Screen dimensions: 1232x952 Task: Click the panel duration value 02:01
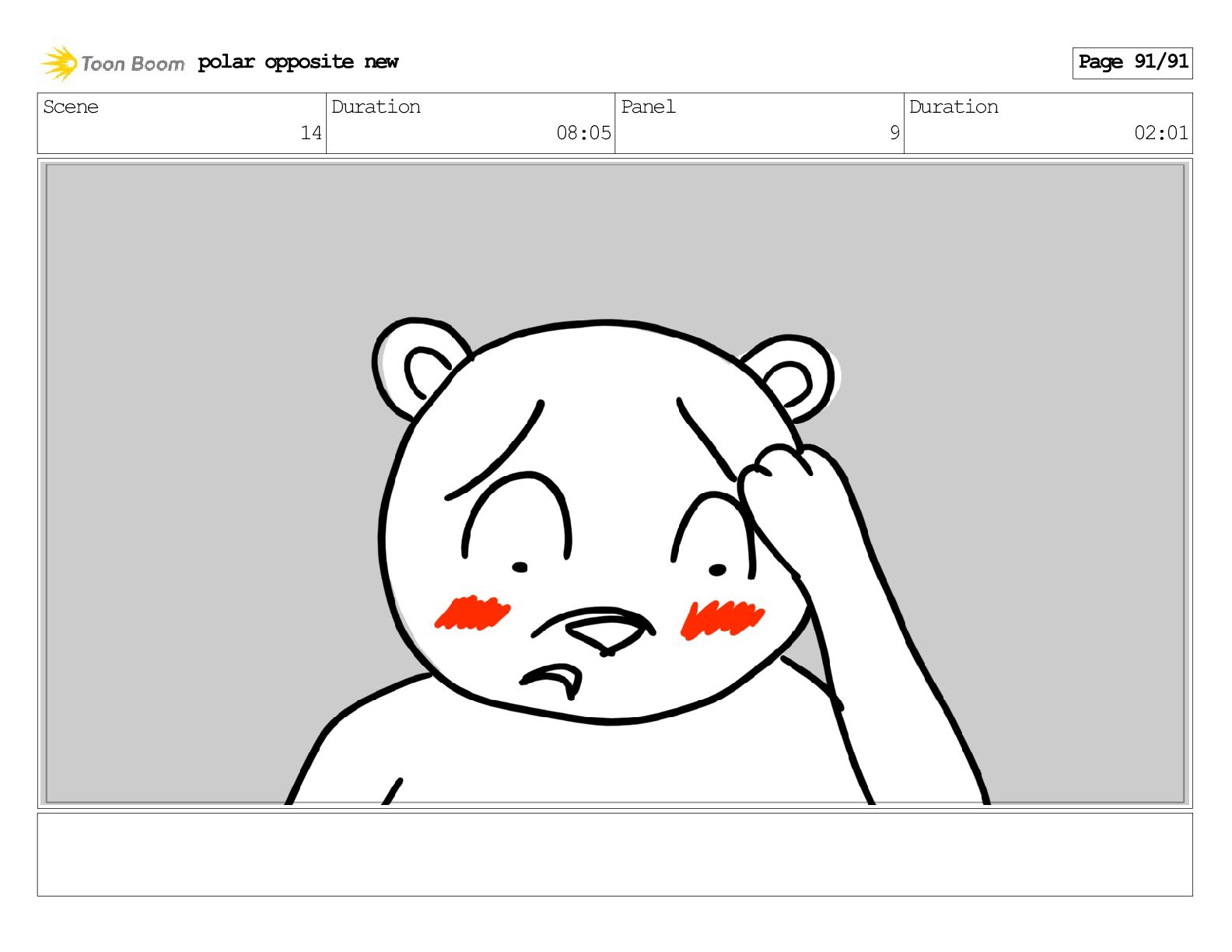click(x=1160, y=133)
